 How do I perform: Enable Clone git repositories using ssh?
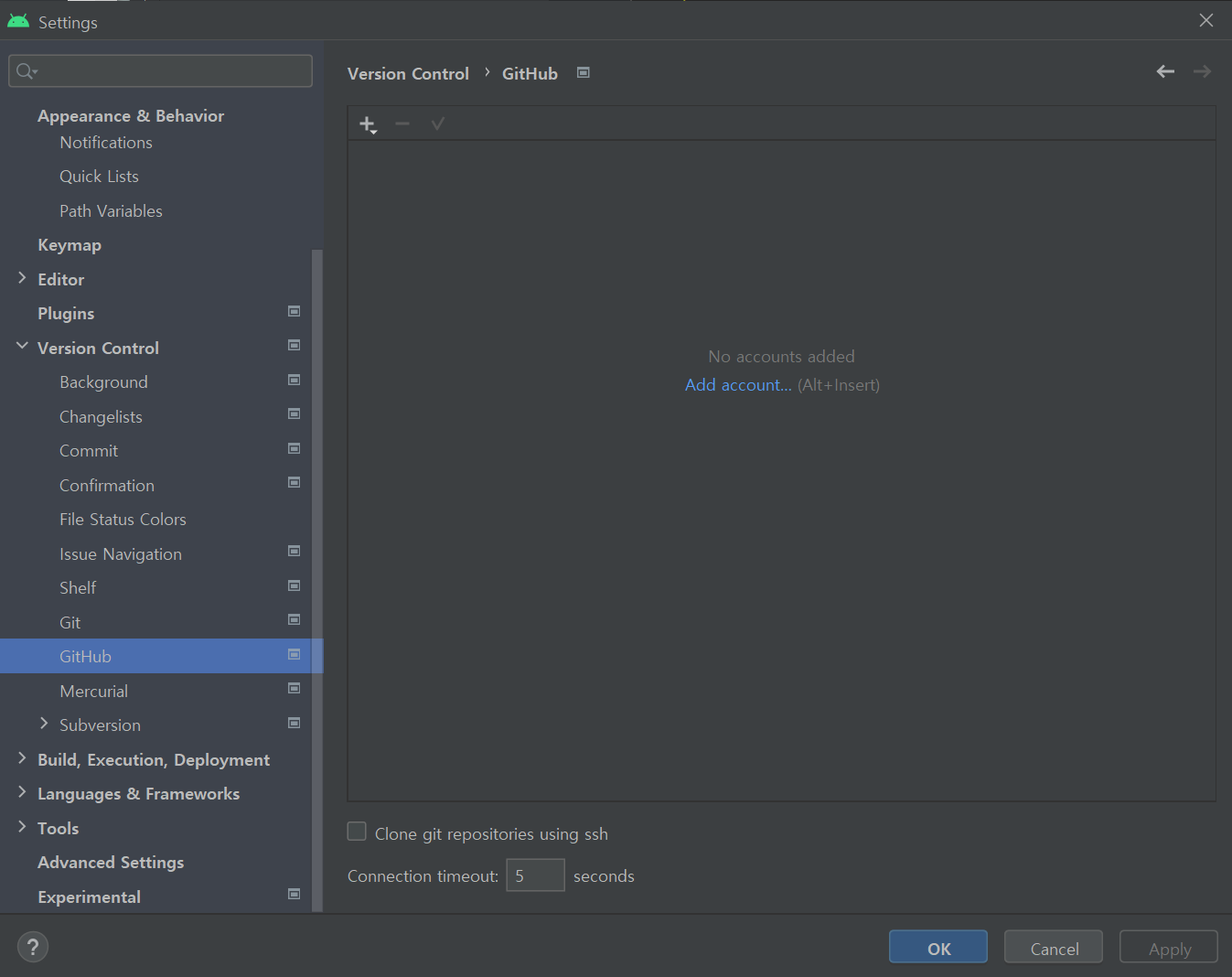click(x=357, y=832)
